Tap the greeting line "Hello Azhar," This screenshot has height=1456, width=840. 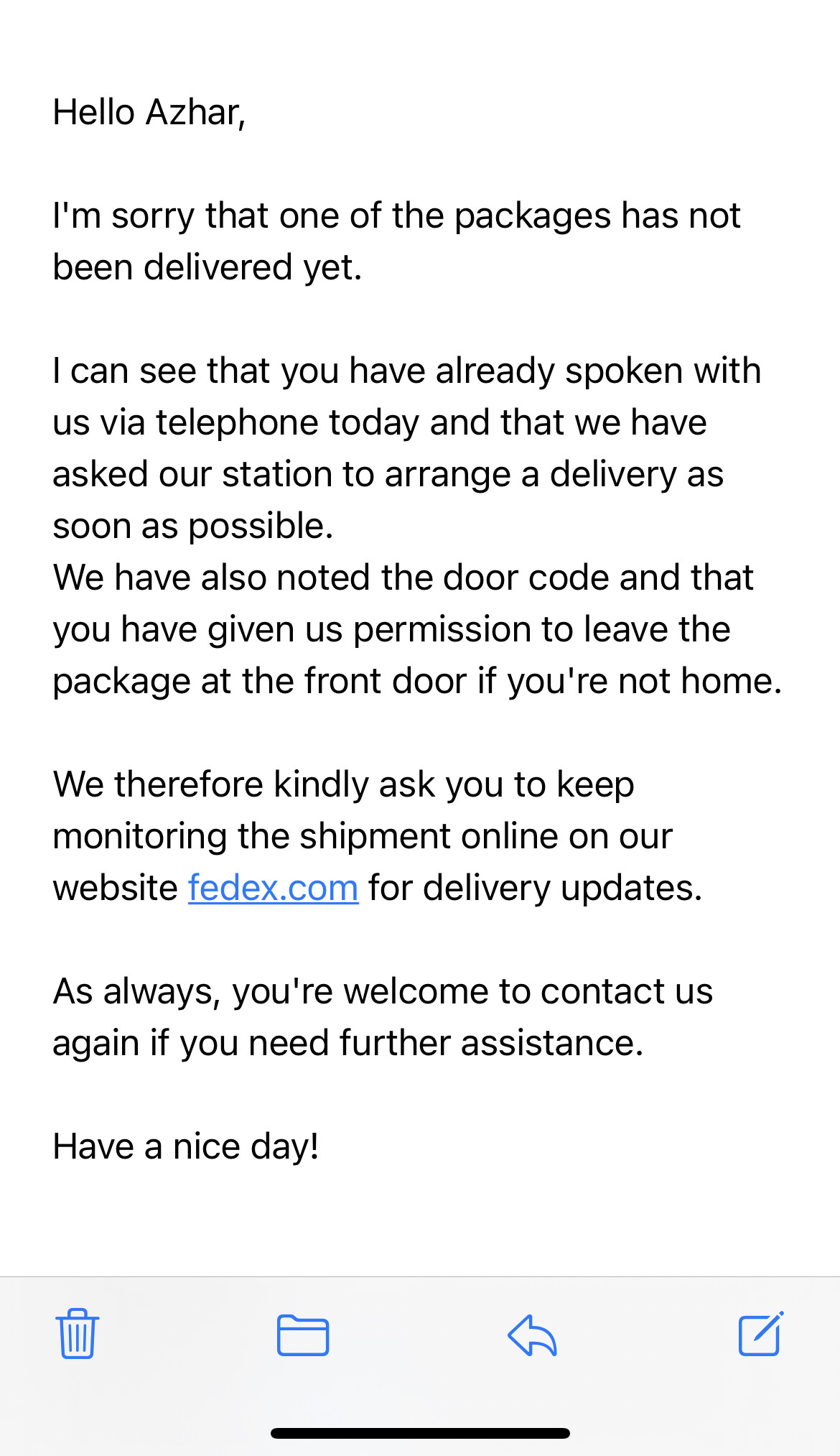point(149,113)
